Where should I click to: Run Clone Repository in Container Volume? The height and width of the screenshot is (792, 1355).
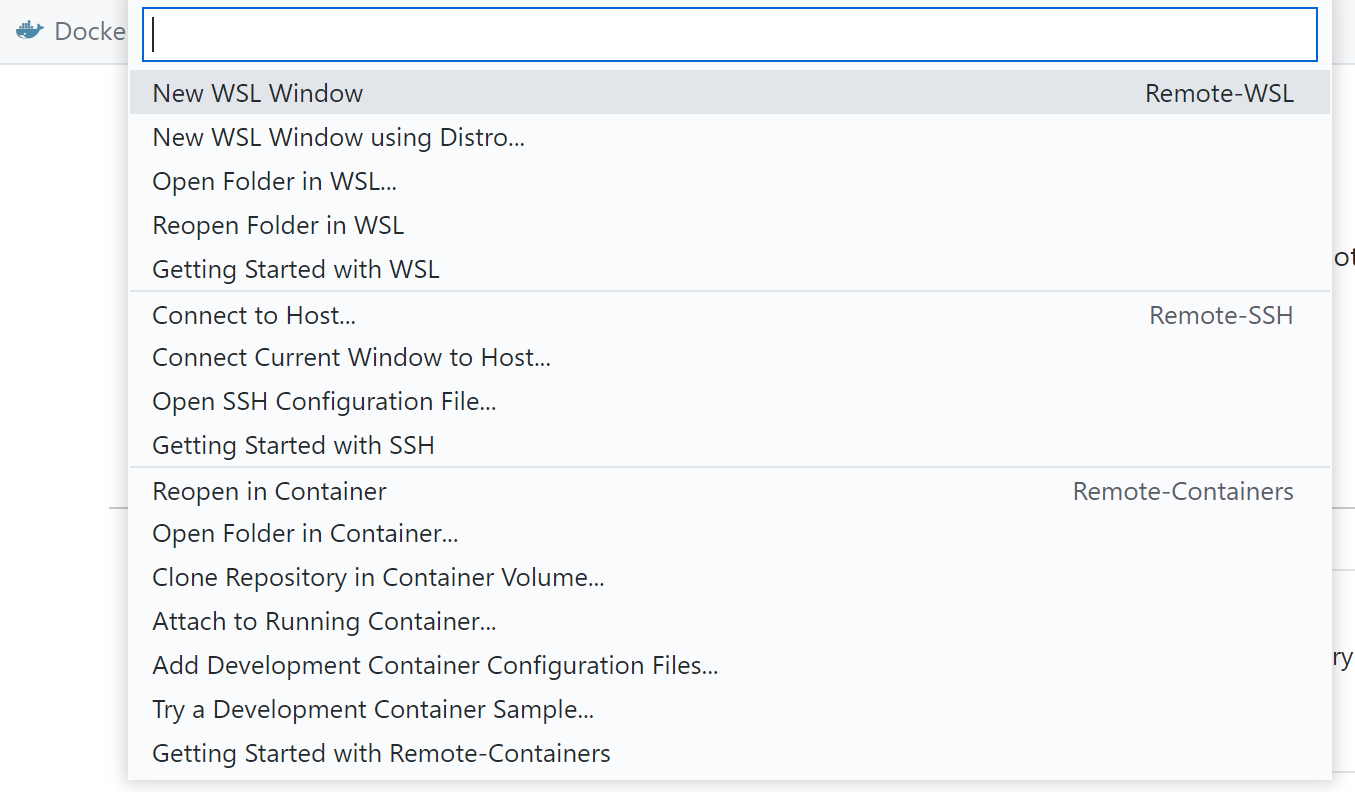pyautogui.click(x=730, y=577)
